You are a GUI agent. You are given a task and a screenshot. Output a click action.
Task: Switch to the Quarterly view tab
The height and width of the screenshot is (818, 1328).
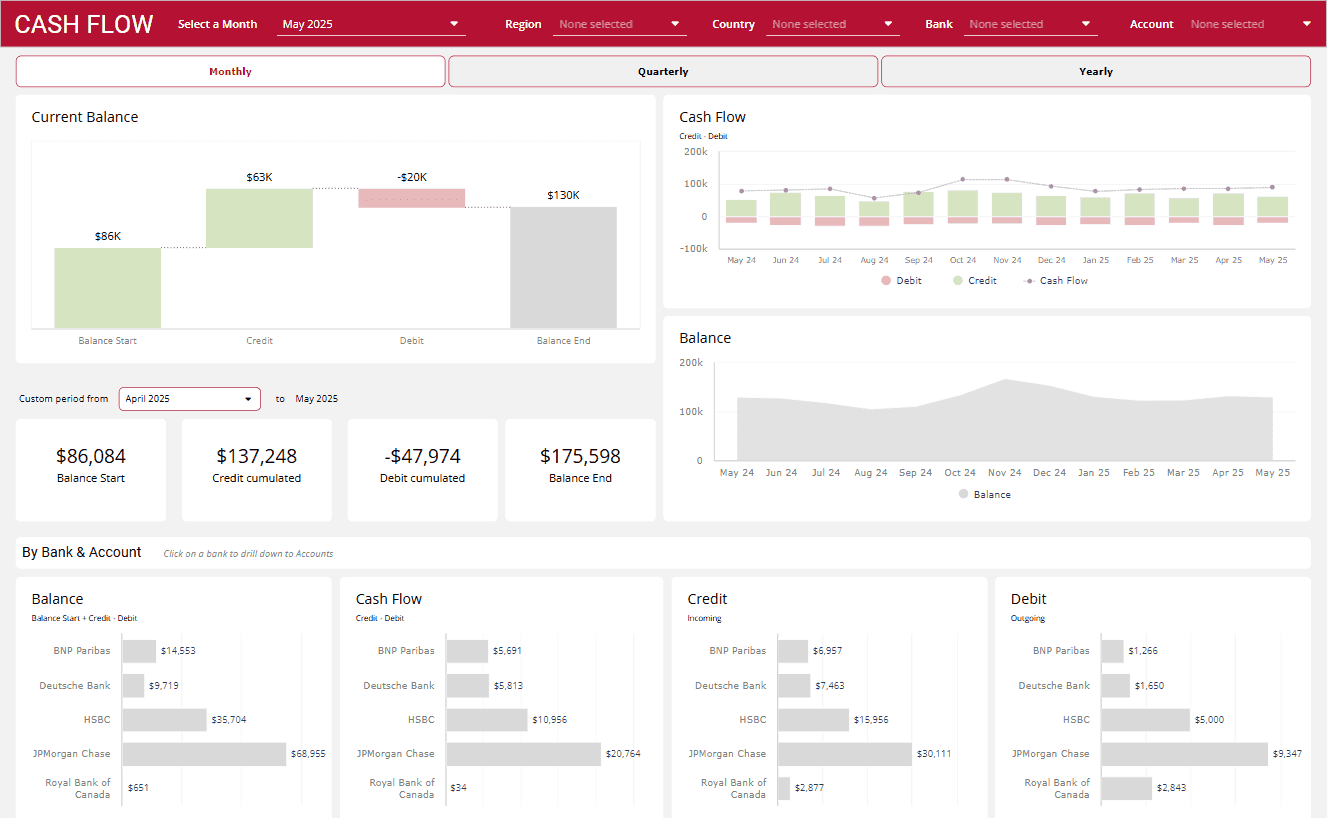[663, 71]
